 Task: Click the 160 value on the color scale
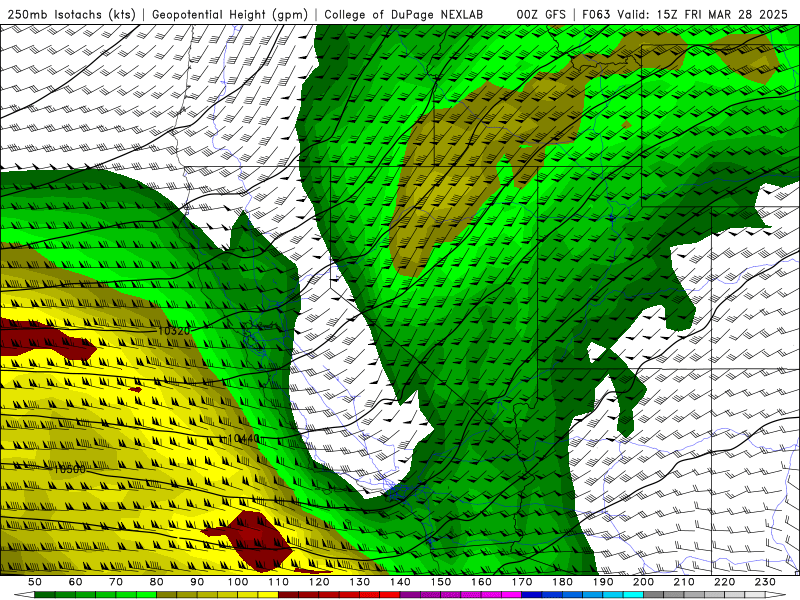pos(481,582)
